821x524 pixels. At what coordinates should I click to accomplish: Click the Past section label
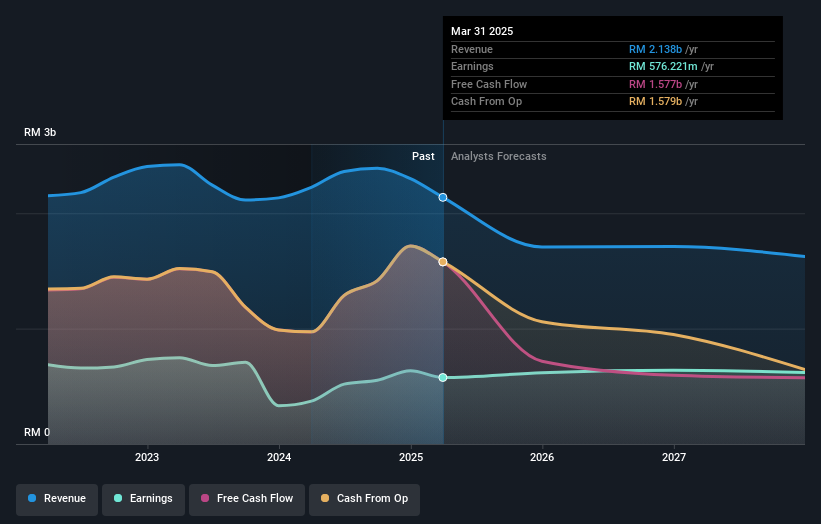423,157
